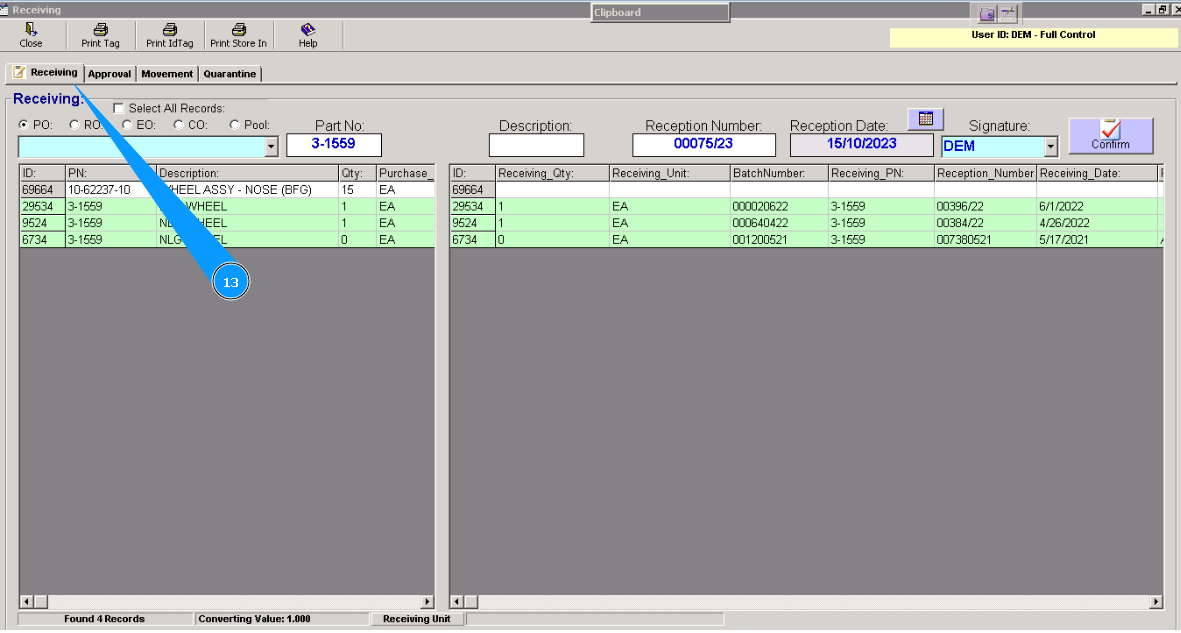Screen dimensions: 1181x633
Task: Click reception number 00384/22 cell
Action: coord(985,223)
